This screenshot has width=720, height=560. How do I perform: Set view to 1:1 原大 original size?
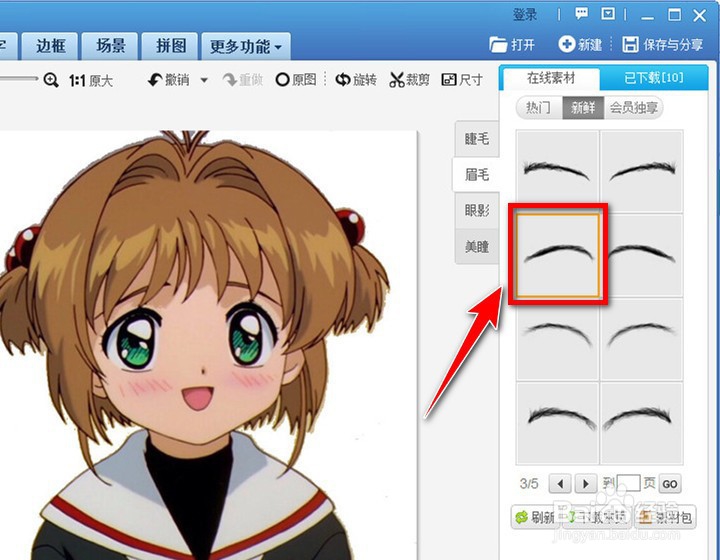pyautogui.click(x=91, y=81)
